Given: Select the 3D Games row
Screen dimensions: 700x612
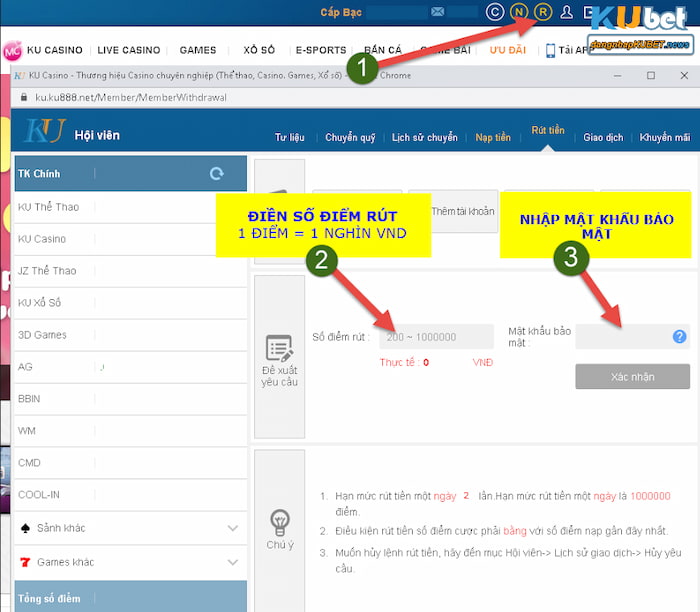Looking at the screenshot, I should pyautogui.click(x=130, y=335).
